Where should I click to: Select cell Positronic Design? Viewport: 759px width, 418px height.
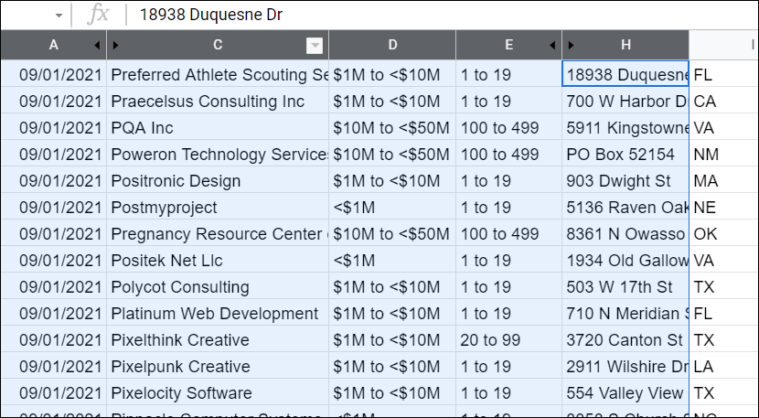pos(217,180)
